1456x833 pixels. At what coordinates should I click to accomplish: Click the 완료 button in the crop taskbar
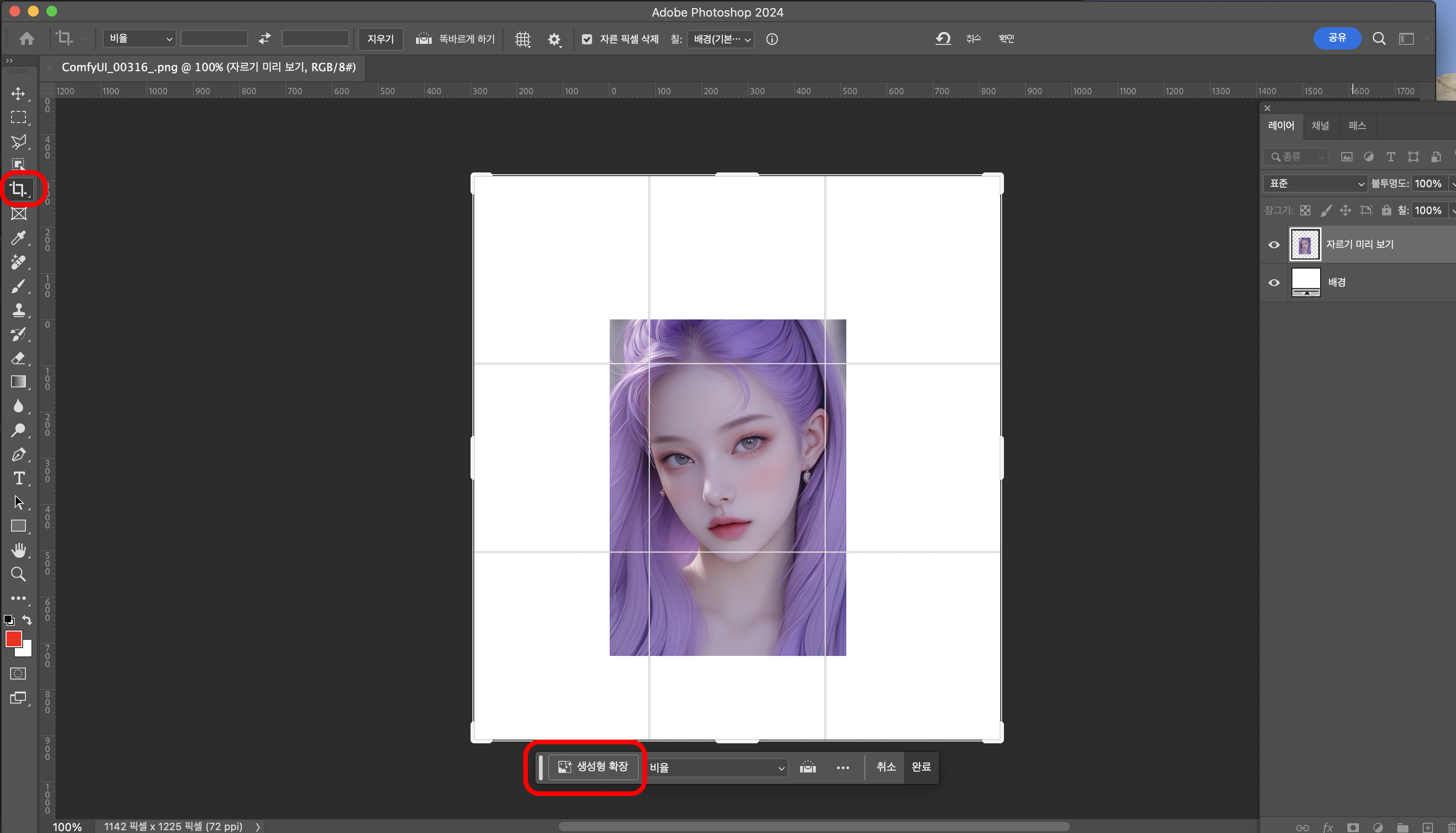(x=920, y=766)
